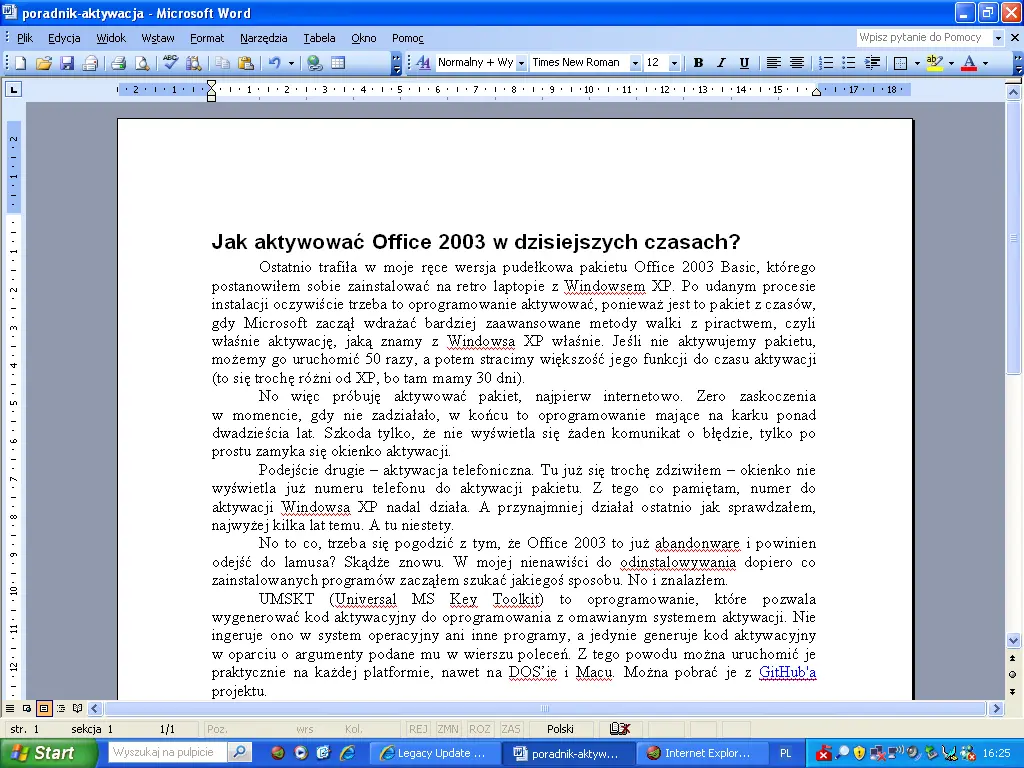Viewport: 1024px width, 768px height.
Task: Open the Tabela menu
Action: click(x=319, y=38)
